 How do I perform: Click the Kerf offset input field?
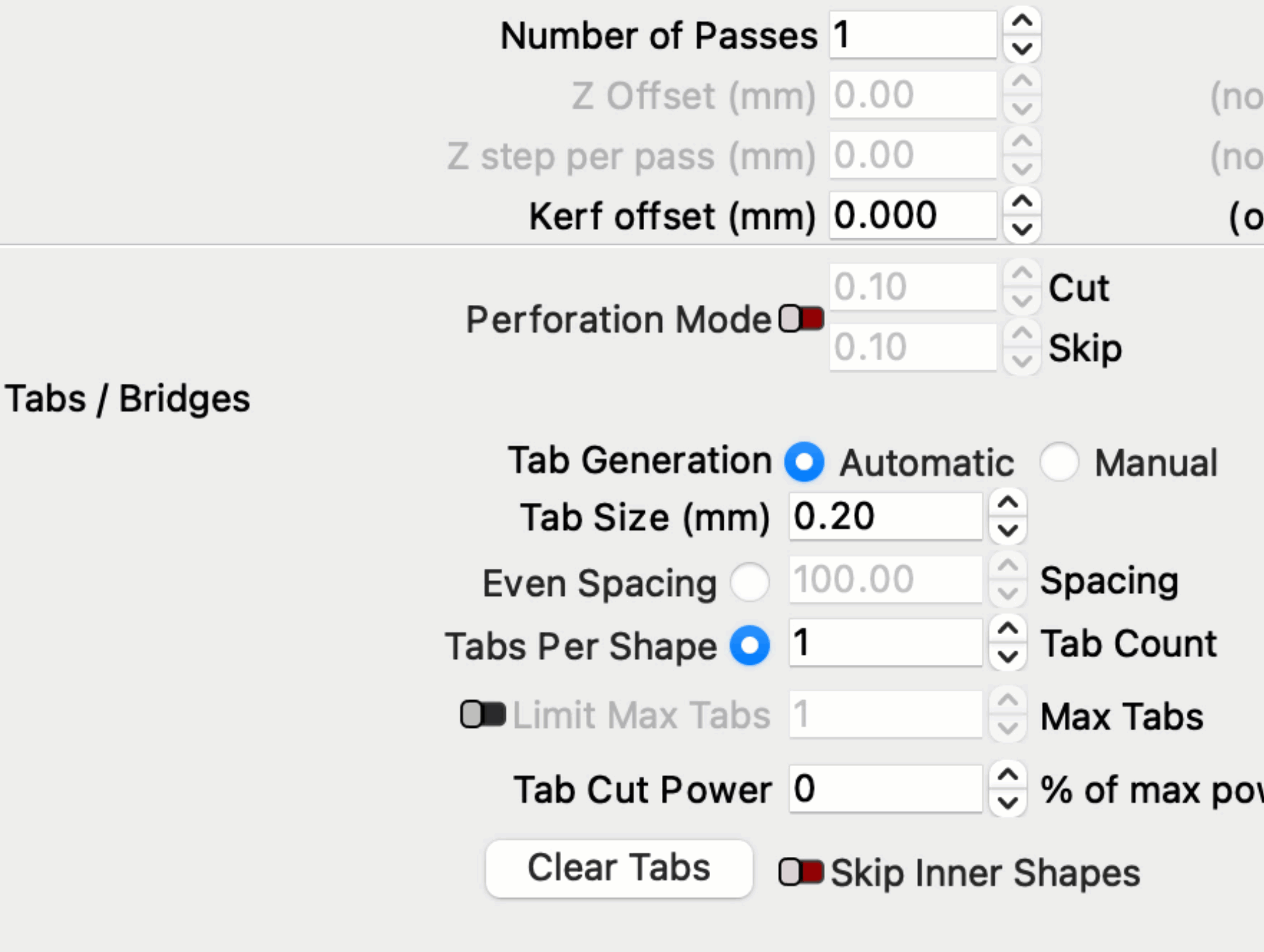(912, 215)
